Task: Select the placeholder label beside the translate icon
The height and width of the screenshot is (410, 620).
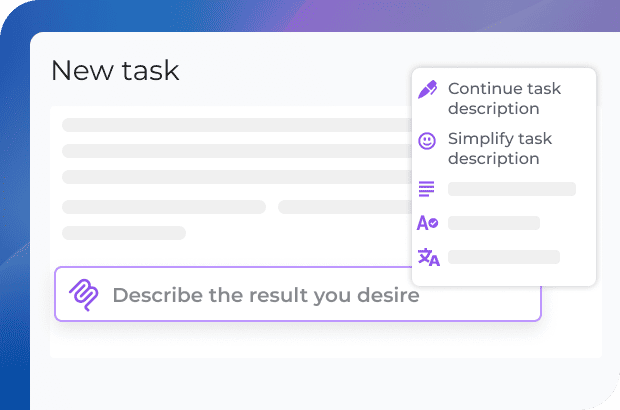Action: pyautogui.click(x=504, y=257)
